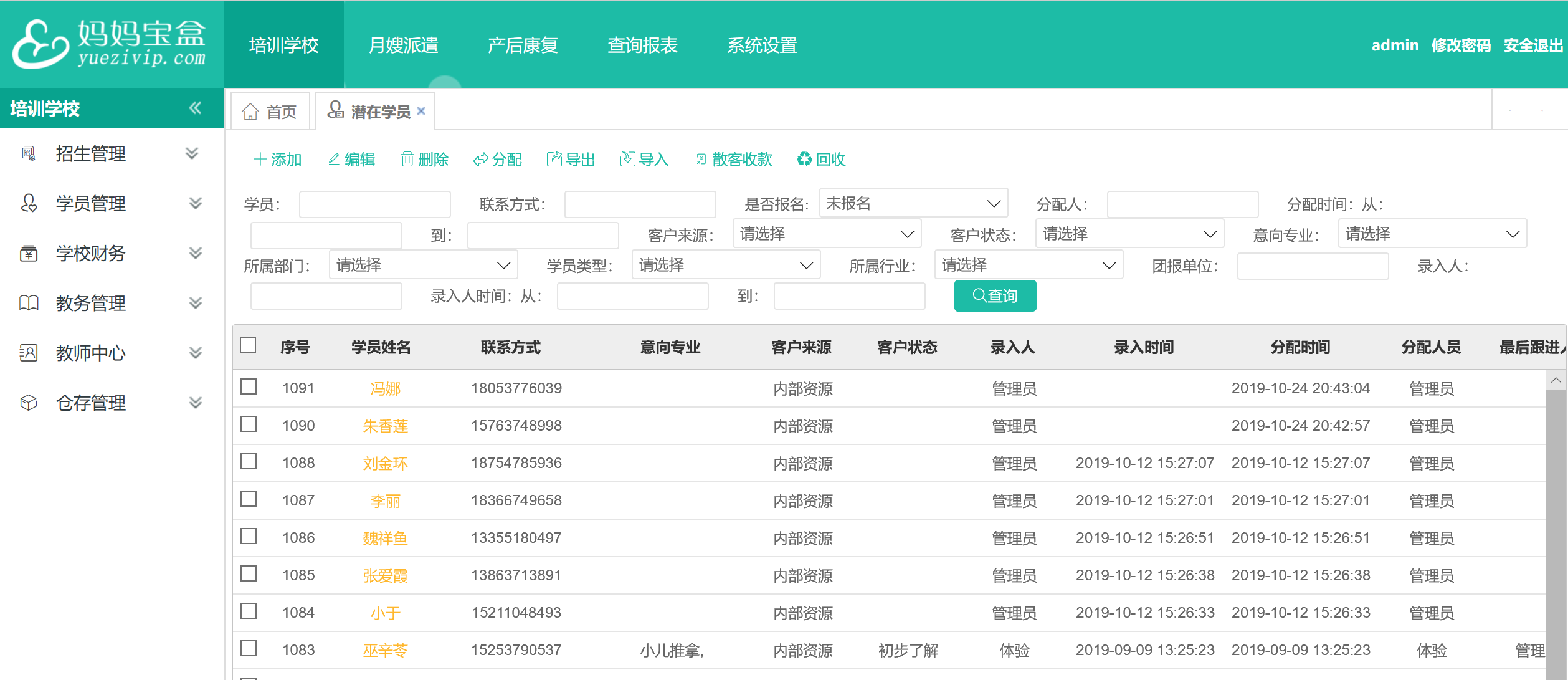1568x680 pixels.
Task: Open the 月嫂派遣 top menu
Action: click(x=404, y=45)
